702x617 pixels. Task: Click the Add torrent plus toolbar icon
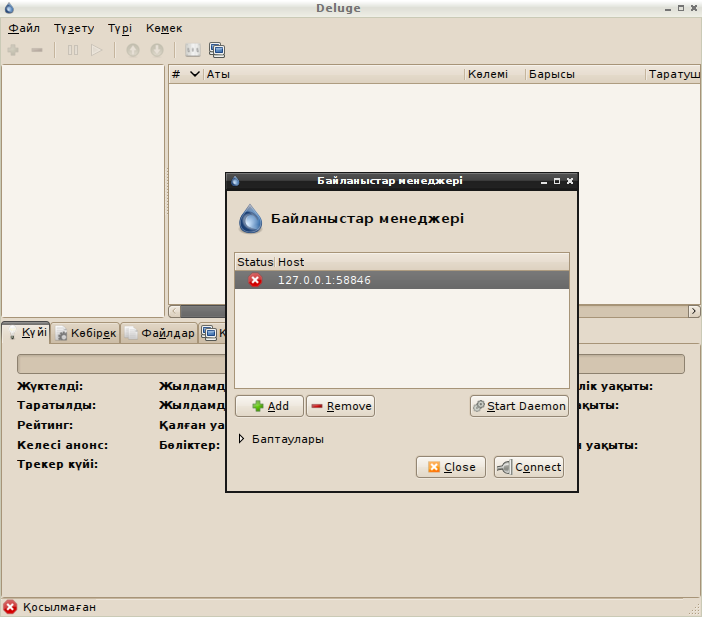pos(13,50)
